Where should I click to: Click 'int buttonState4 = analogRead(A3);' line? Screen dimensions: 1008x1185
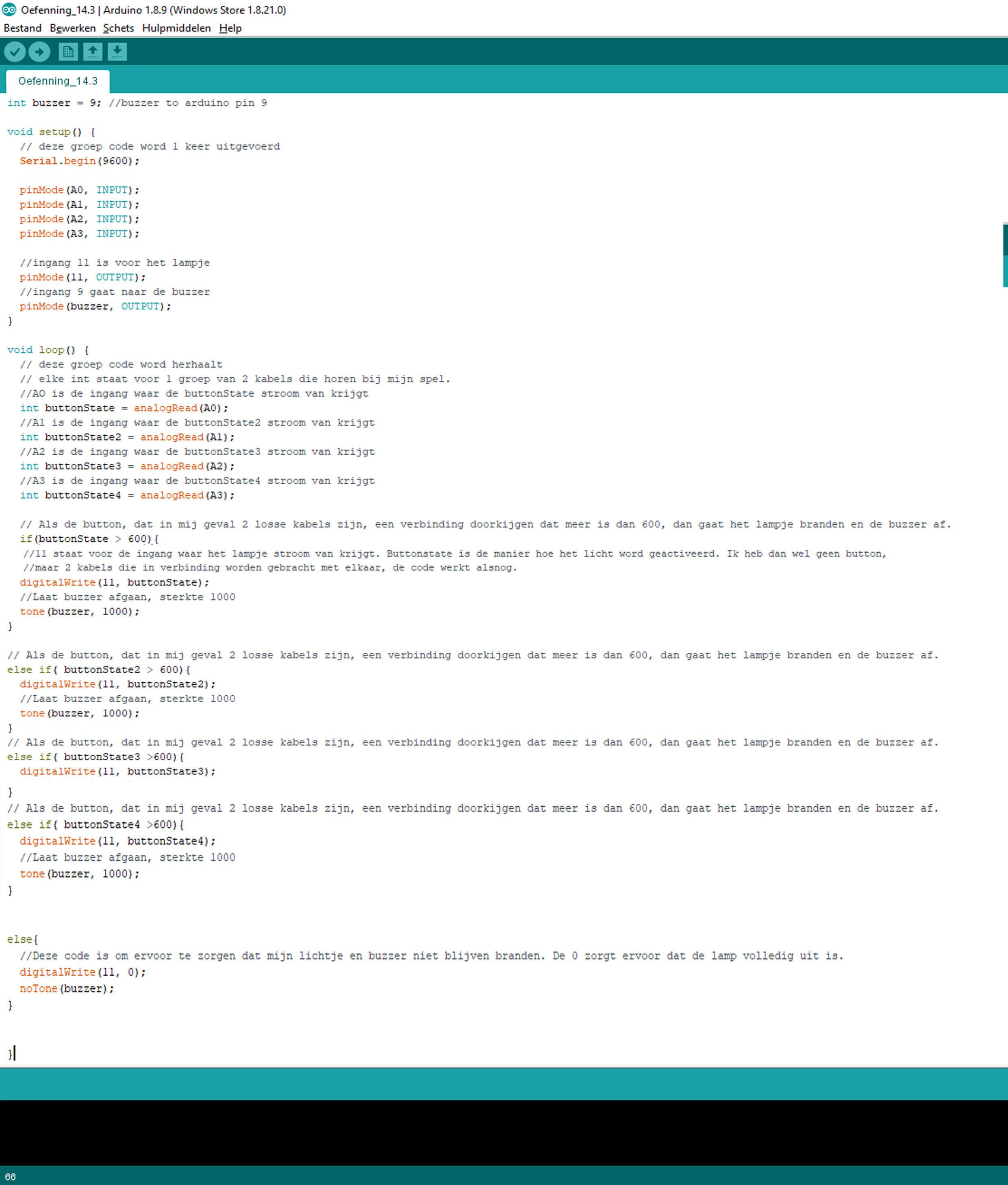128,495
